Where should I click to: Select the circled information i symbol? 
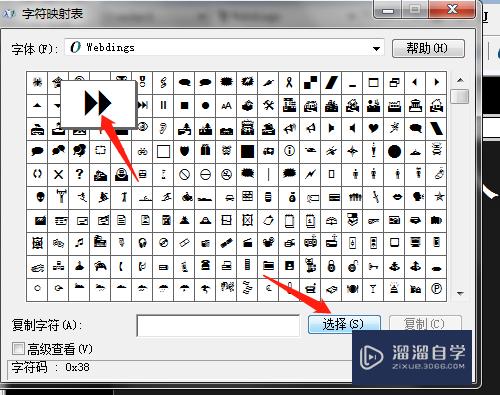click(x=289, y=152)
